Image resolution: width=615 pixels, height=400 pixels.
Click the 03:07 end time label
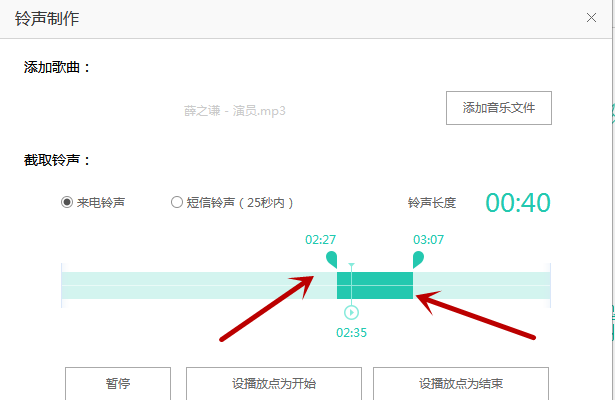(428, 240)
